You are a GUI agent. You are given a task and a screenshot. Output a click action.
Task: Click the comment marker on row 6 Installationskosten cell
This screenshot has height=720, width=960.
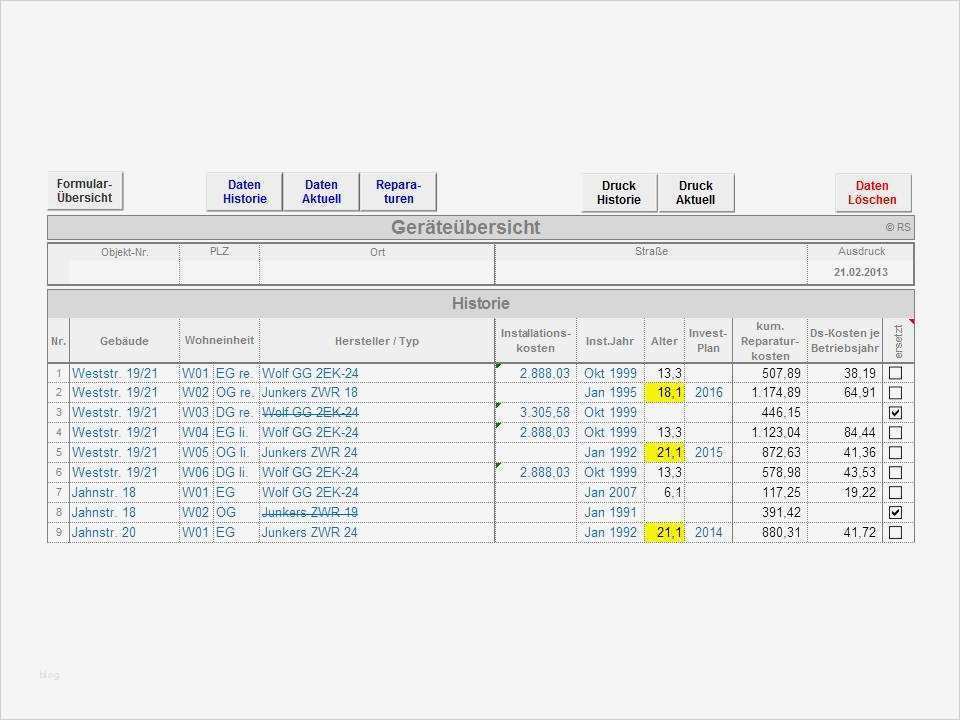coord(497,465)
